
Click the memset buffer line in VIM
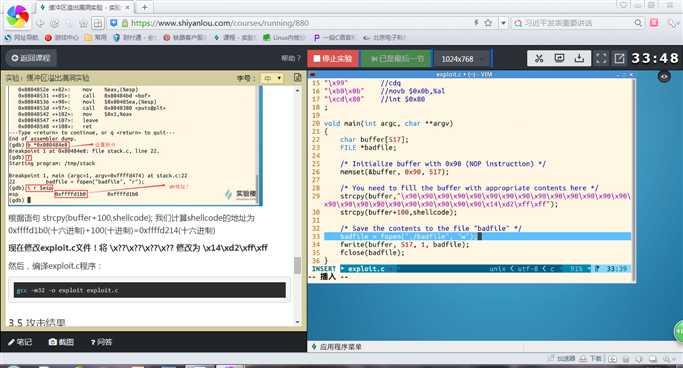point(394,172)
